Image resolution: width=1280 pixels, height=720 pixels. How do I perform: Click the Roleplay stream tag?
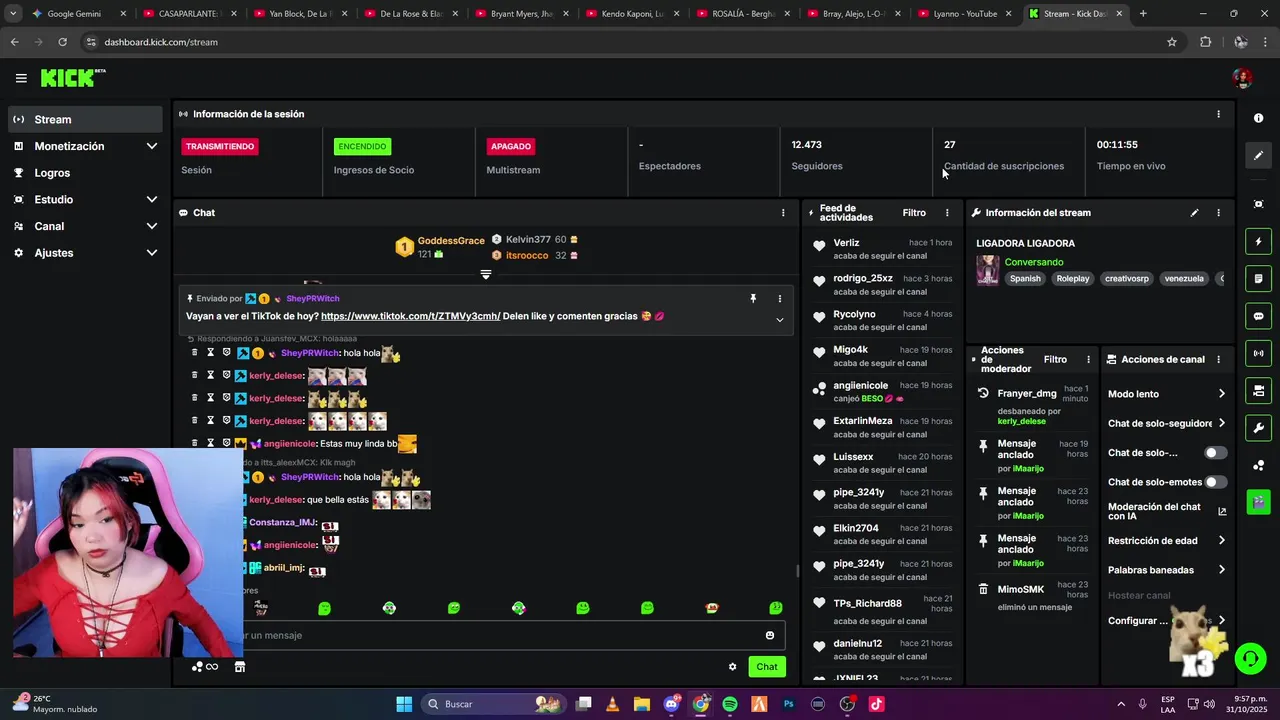pyautogui.click(x=1073, y=279)
